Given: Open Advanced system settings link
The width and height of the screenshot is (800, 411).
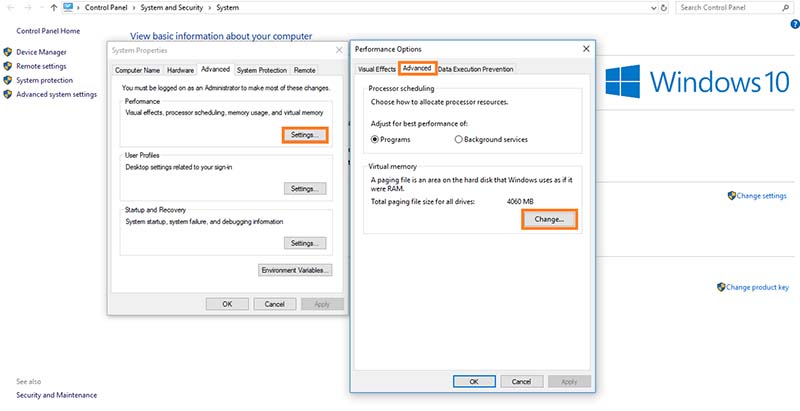Looking at the screenshot, I should [x=57, y=94].
